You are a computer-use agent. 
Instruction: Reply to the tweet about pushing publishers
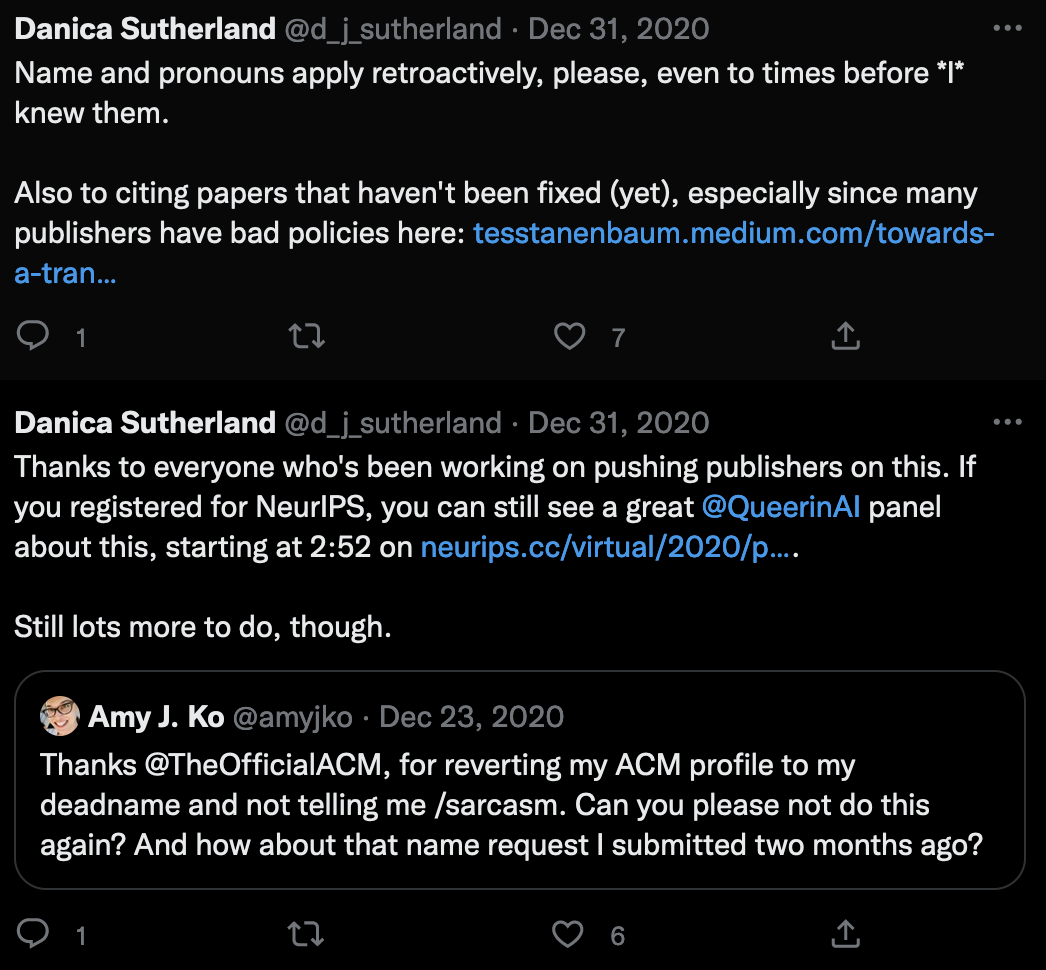coord(33,934)
